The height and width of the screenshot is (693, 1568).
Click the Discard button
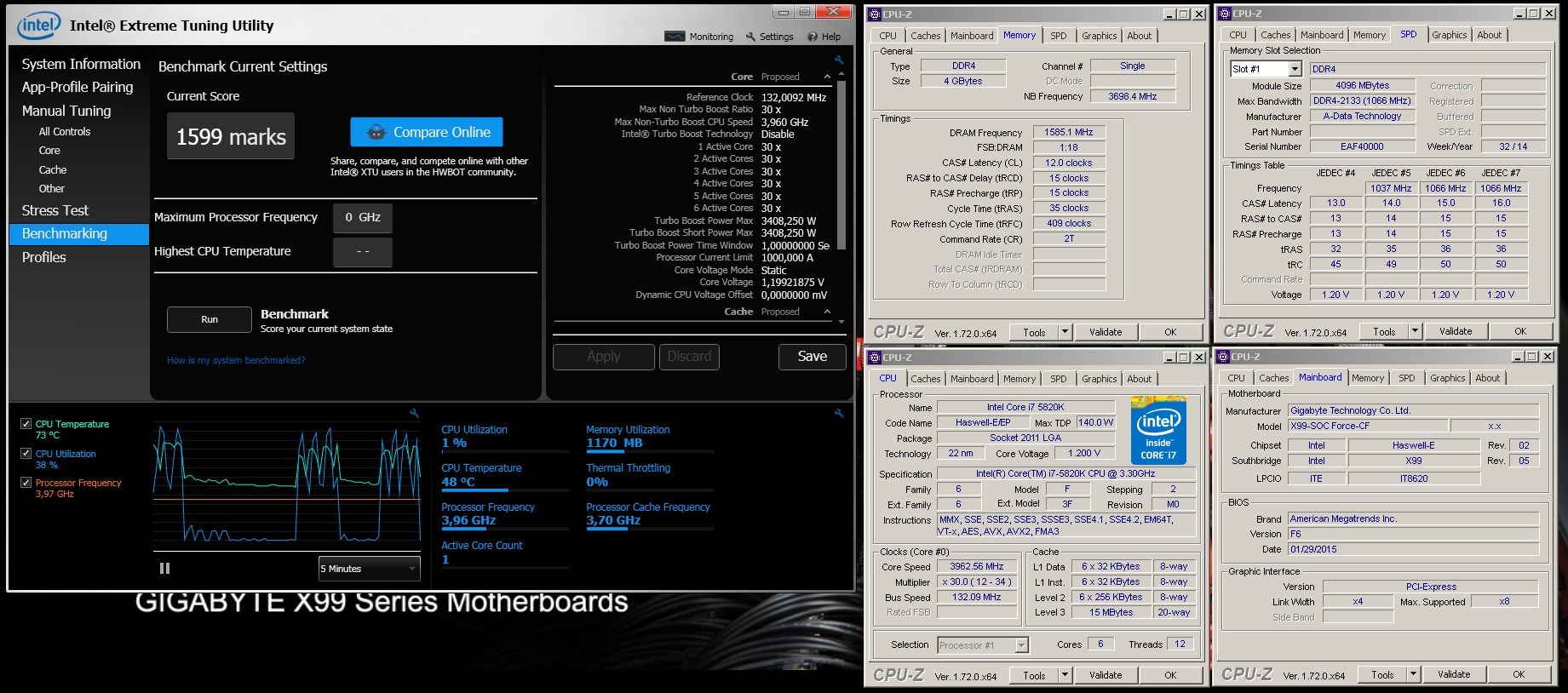[689, 357]
